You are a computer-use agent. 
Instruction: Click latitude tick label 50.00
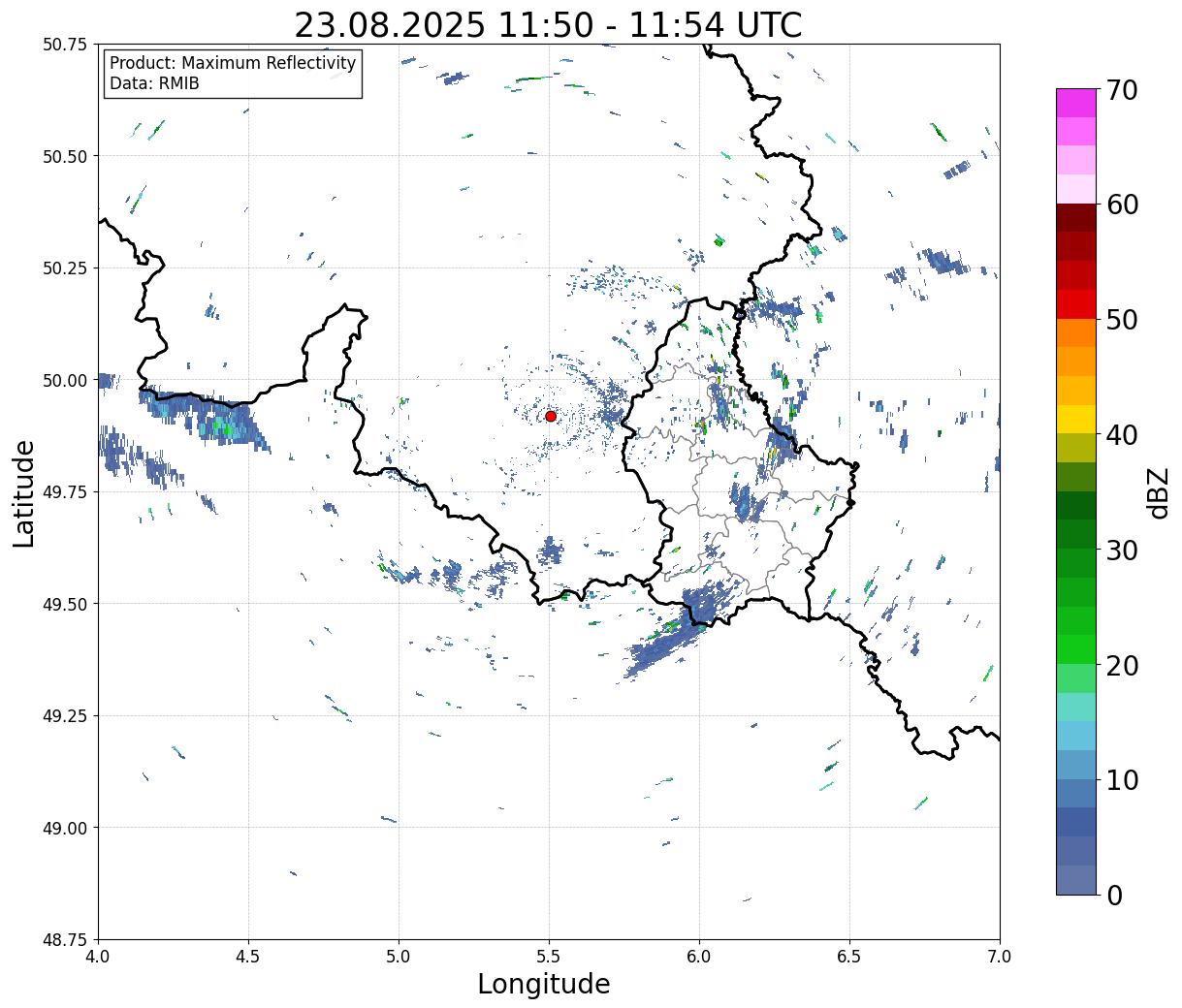point(65,380)
